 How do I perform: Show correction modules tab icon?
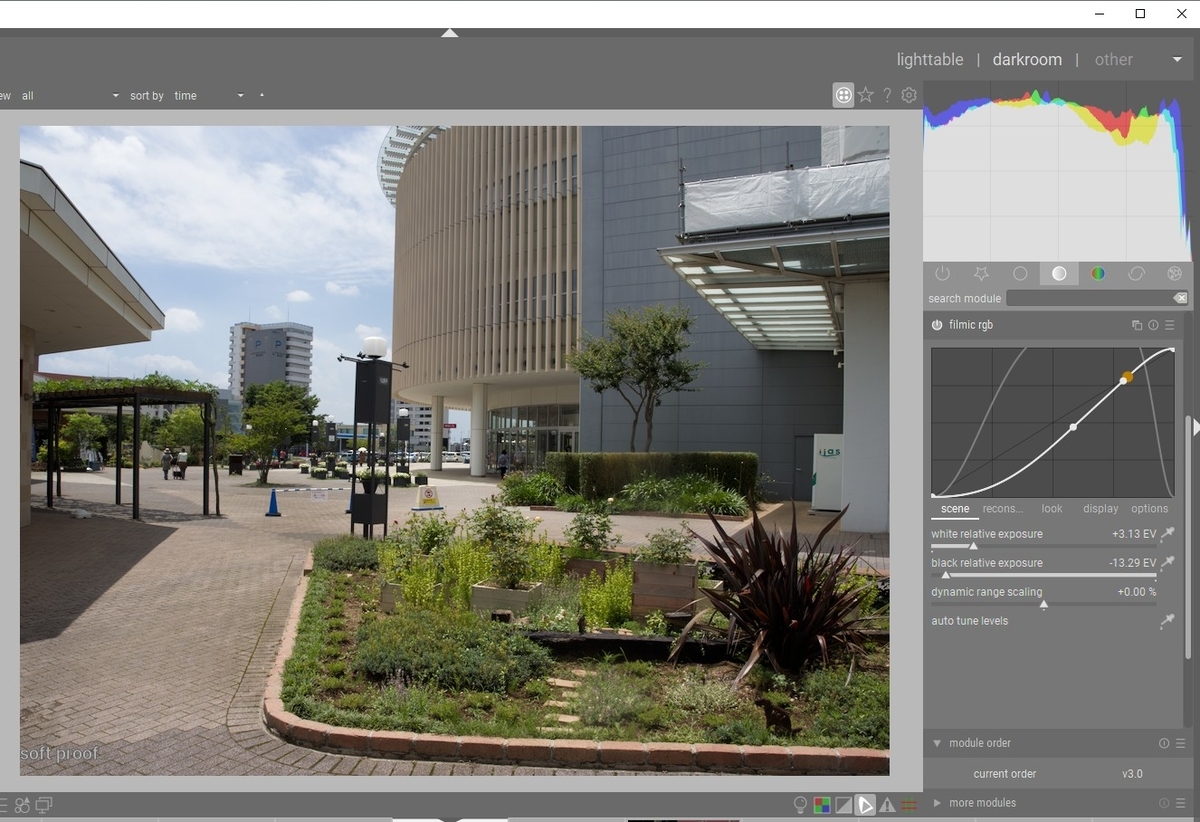pos(1137,273)
